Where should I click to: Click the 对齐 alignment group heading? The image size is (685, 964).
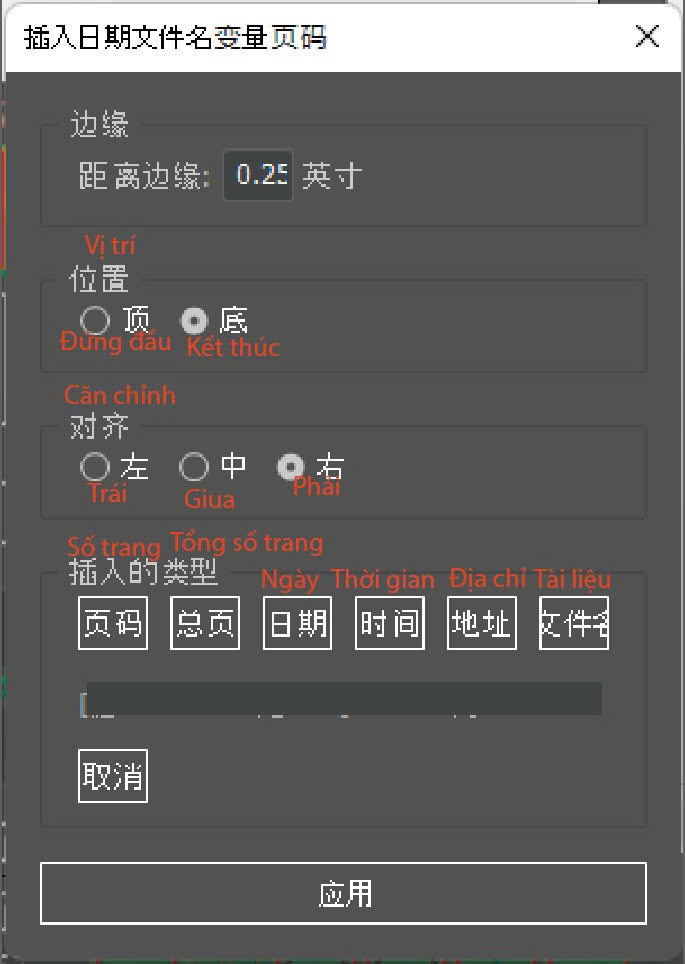pos(99,426)
